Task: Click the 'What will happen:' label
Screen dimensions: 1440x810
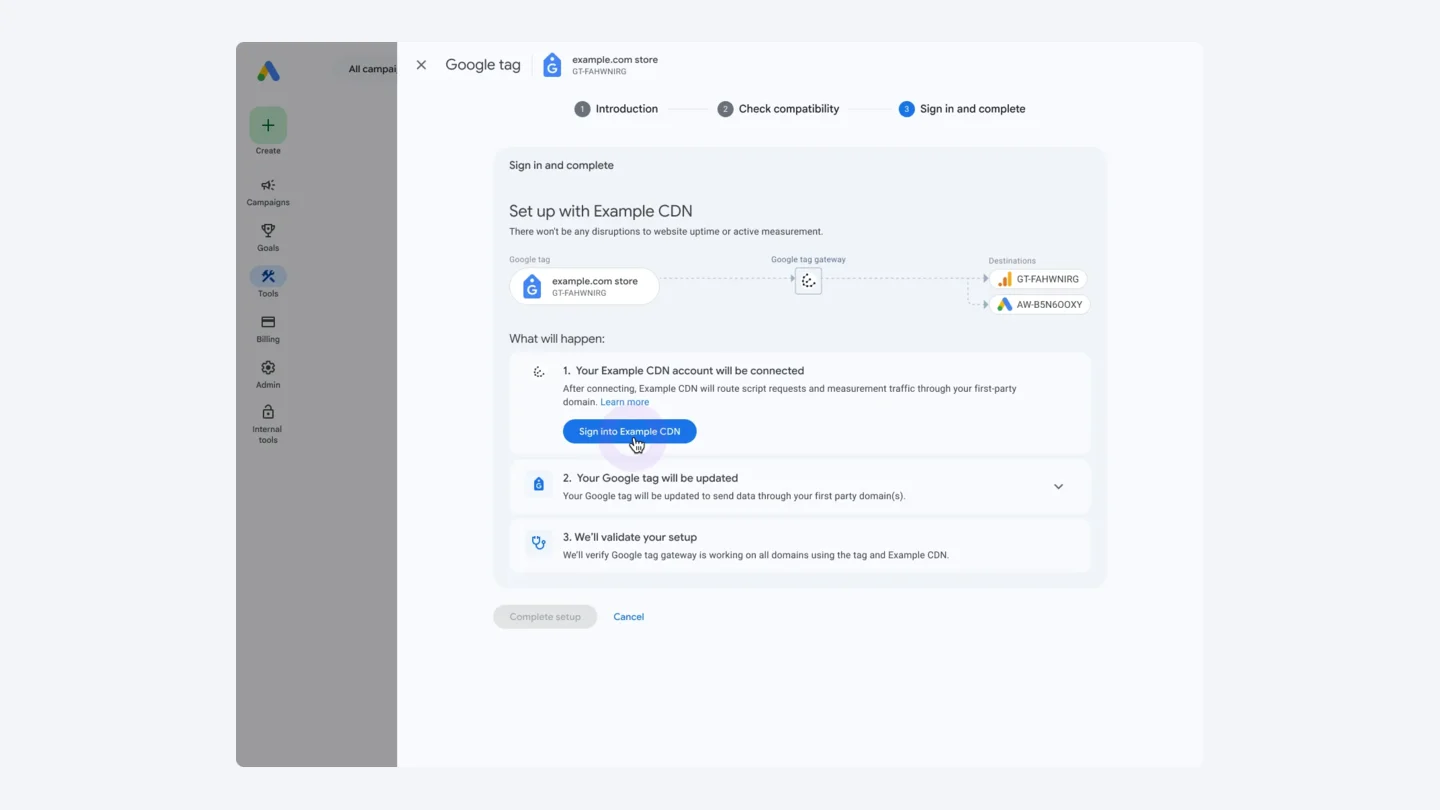Action: pyautogui.click(x=557, y=339)
